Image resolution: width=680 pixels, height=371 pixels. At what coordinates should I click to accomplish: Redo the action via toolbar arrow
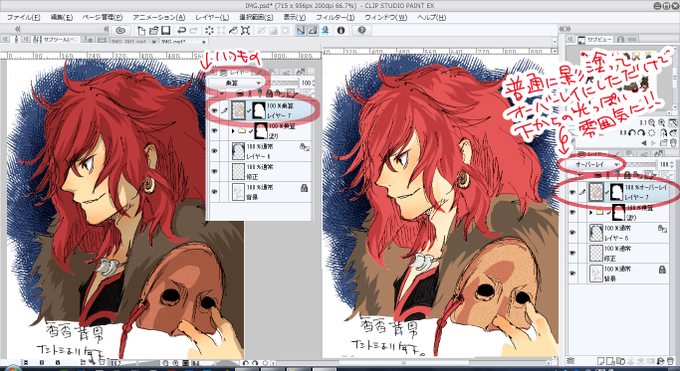click(x=194, y=30)
